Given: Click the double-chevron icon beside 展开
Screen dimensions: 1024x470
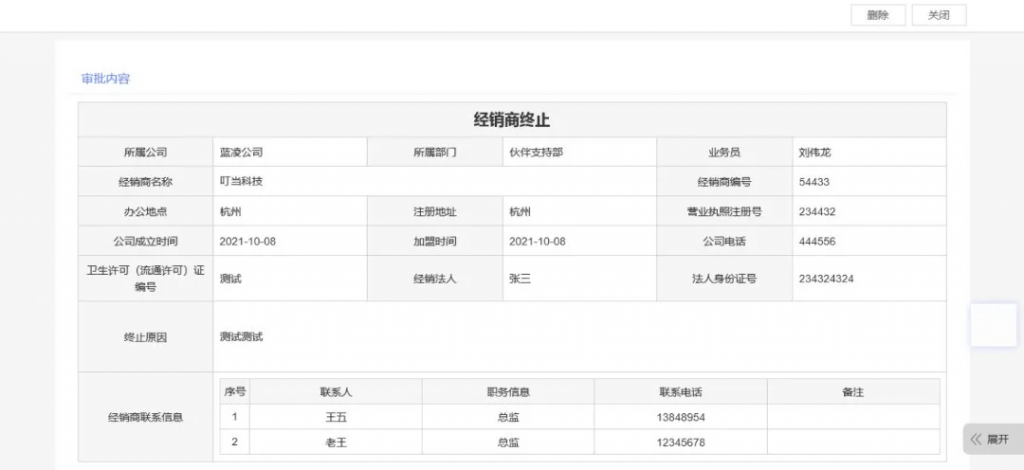Looking at the screenshot, I should click(976, 439).
